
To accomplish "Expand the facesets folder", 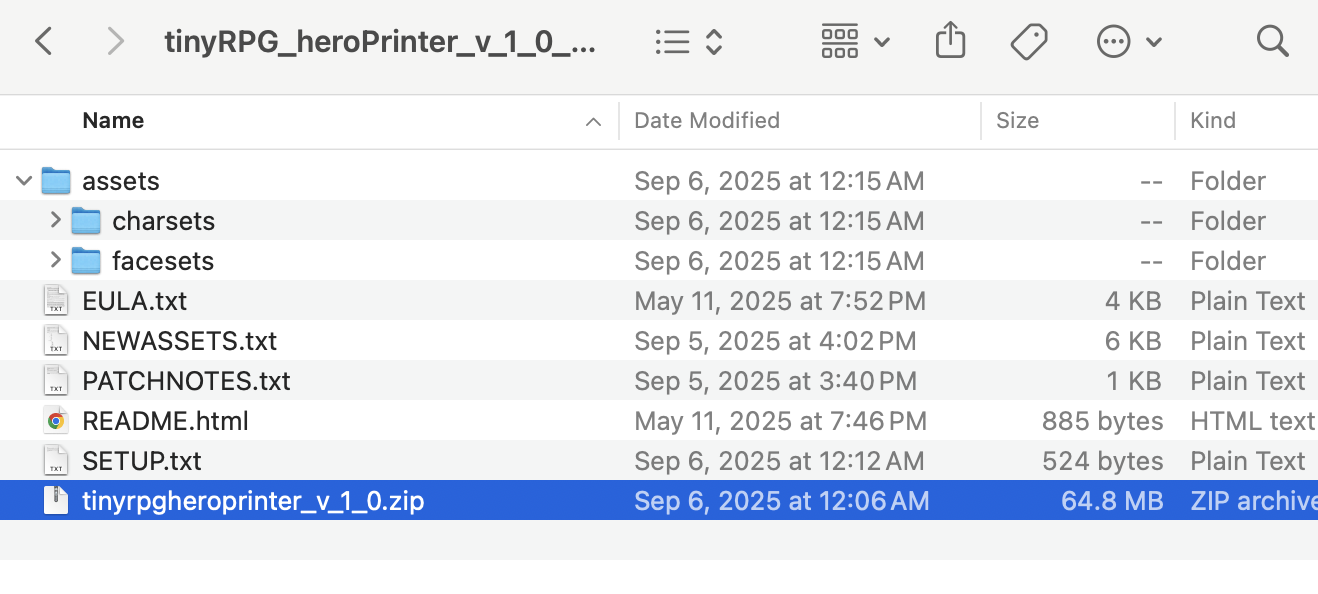I will [x=55, y=261].
